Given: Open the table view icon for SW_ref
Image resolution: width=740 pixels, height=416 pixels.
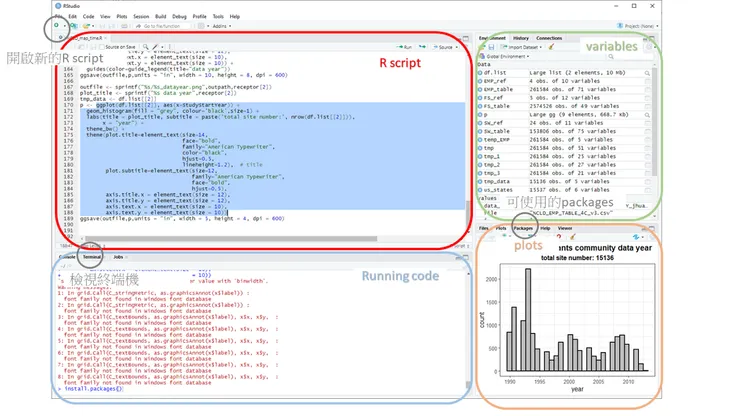Looking at the screenshot, I should click(647, 123).
